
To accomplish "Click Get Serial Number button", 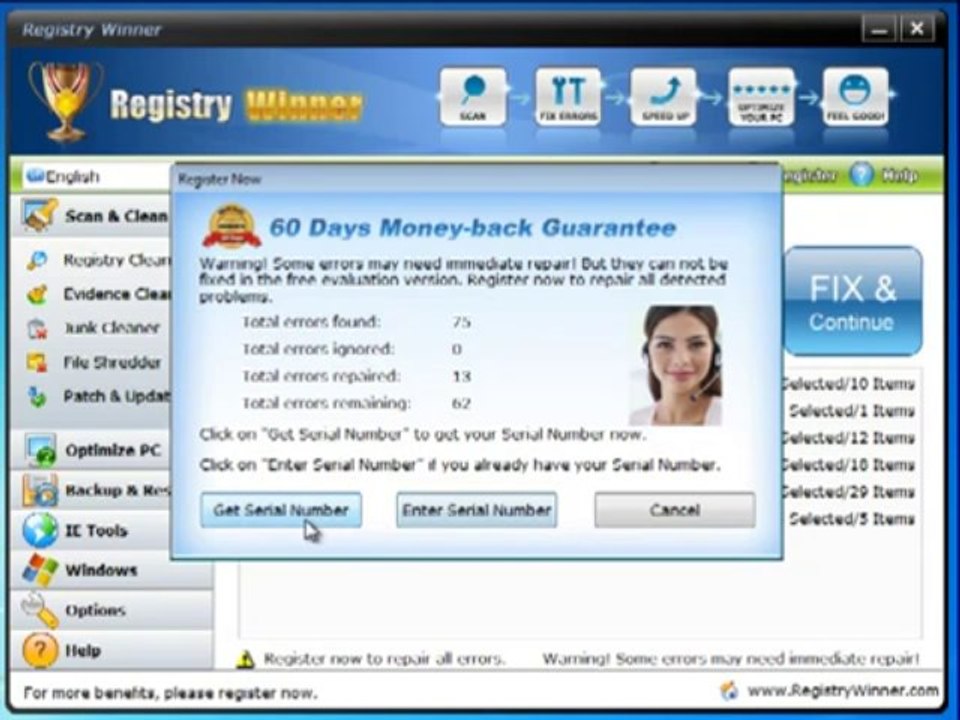I will (281, 510).
